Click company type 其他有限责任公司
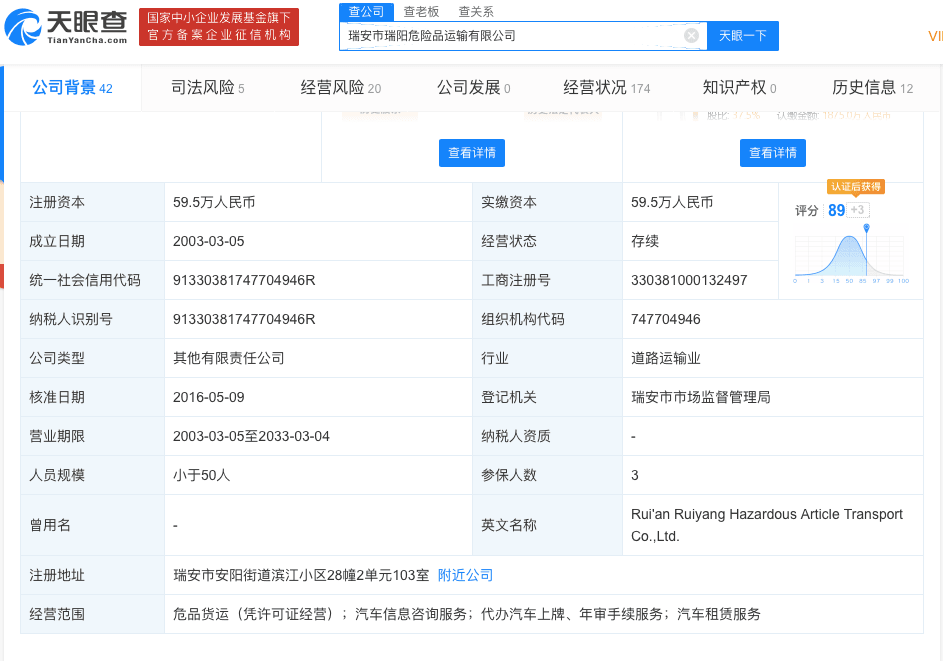Viewport: 943px width, 661px height. [x=229, y=358]
